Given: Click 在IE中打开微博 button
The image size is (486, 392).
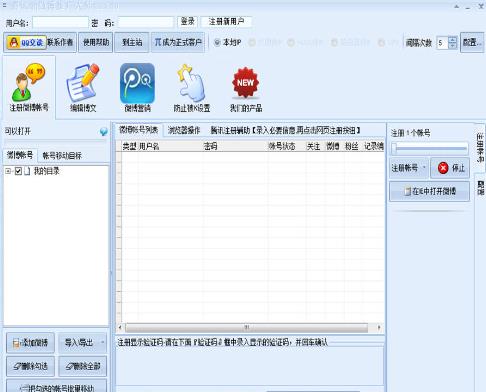Looking at the screenshot, I should click(429, 191).
